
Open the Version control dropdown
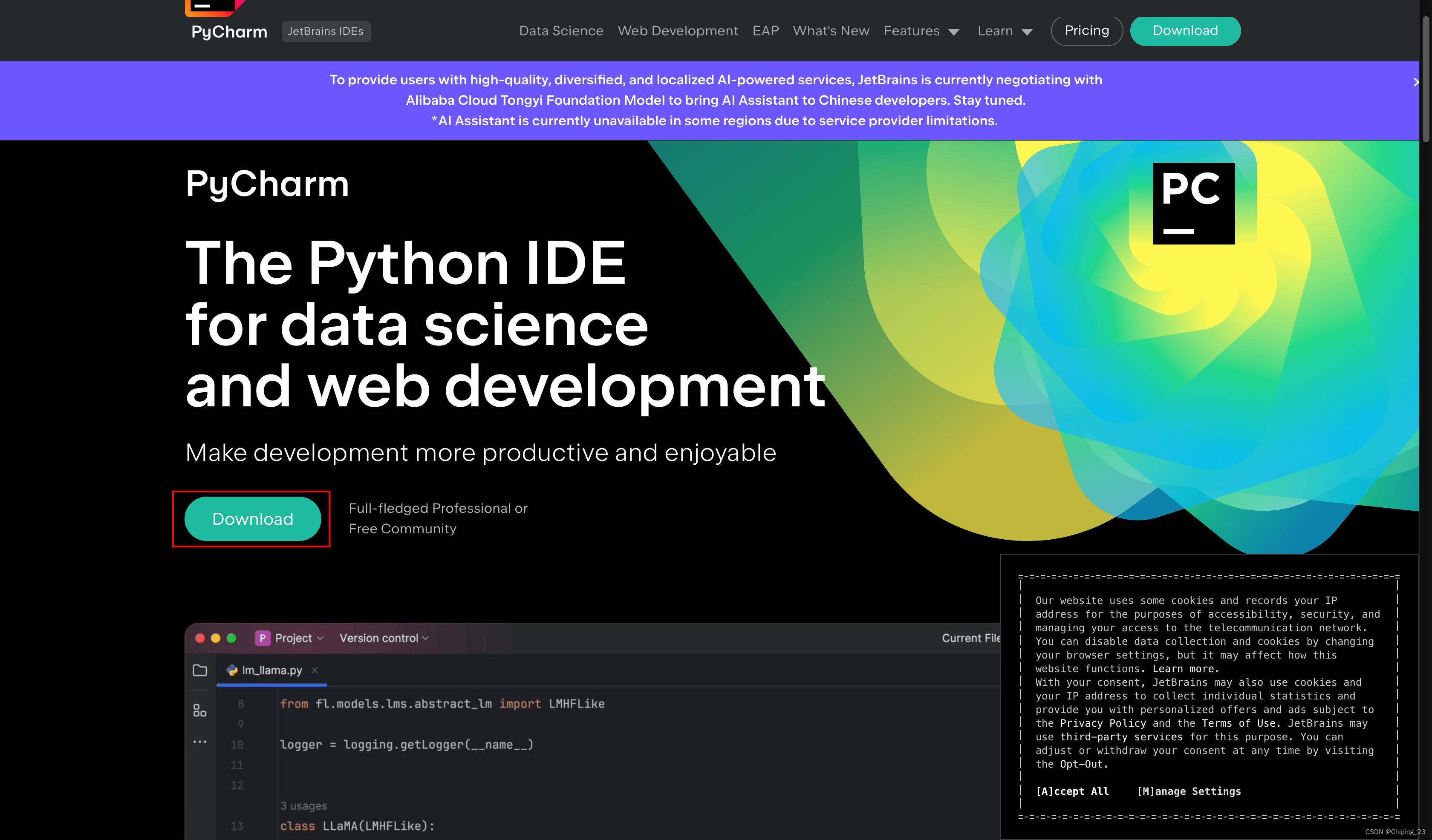[x=384, y=638]
